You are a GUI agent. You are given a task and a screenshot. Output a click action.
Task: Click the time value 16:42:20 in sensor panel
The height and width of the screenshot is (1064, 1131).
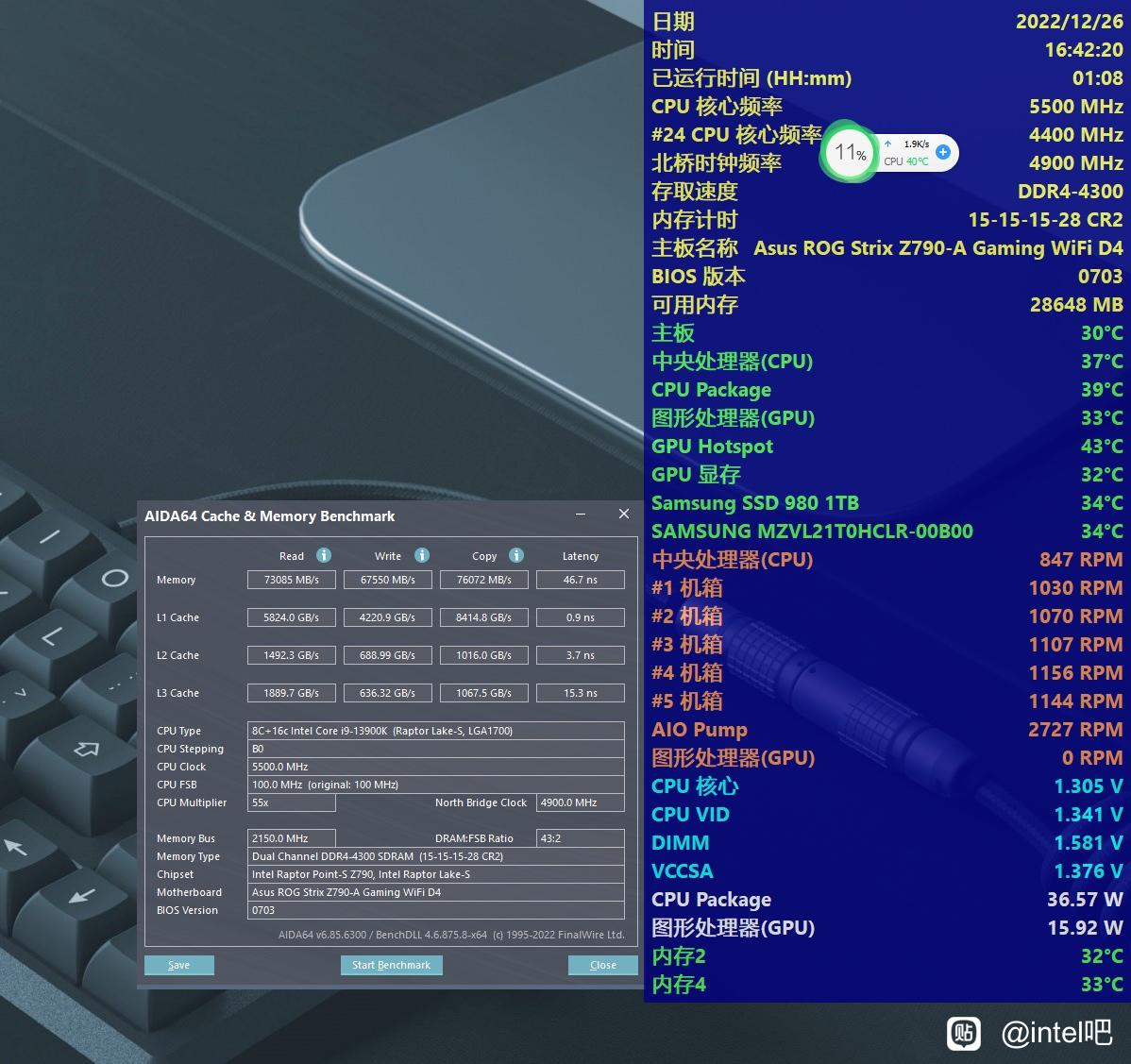pyautogui.click(x=1084, y=50)
